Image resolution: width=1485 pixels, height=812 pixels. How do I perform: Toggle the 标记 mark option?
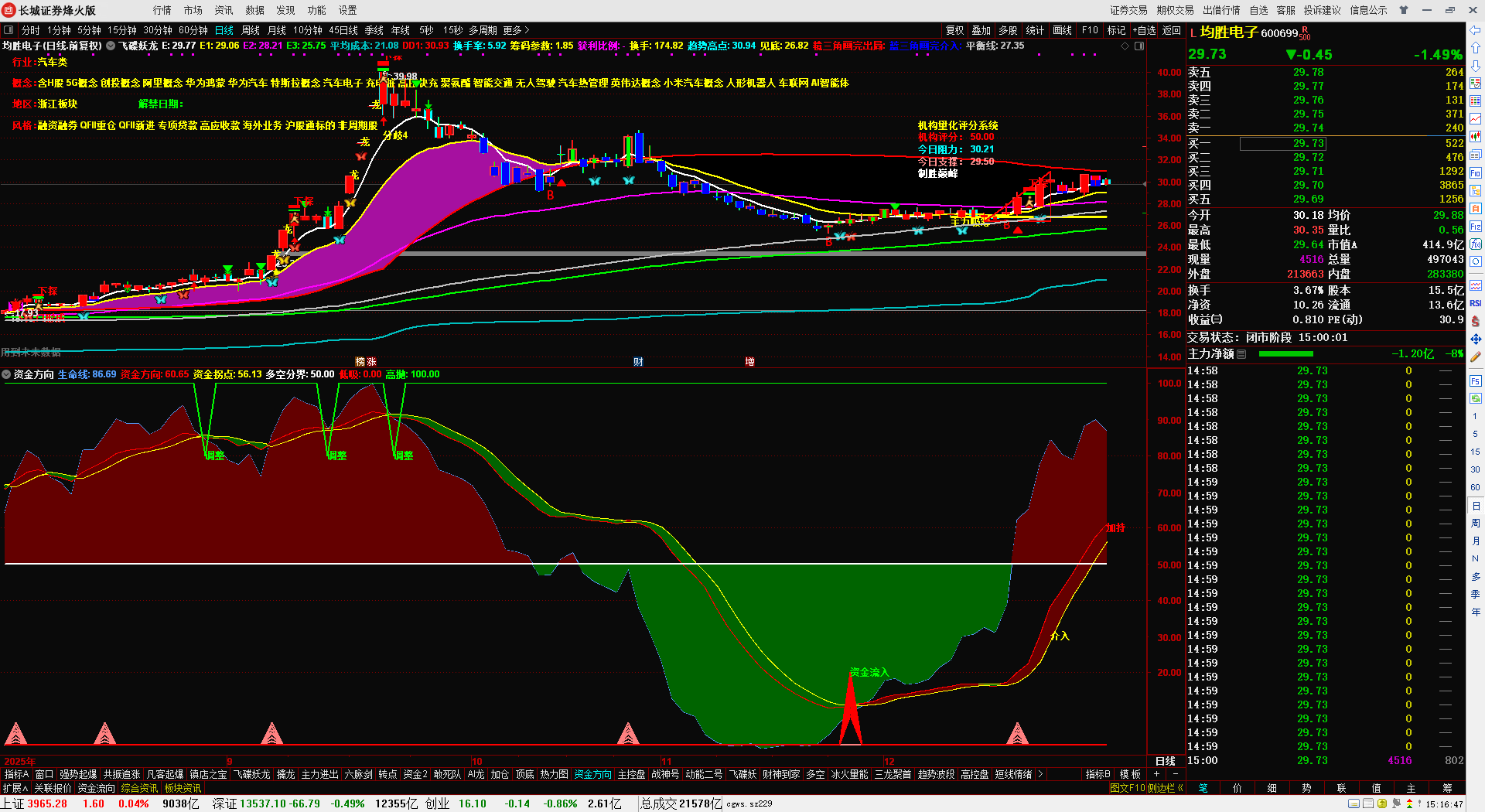click(x=1116, y=30)
